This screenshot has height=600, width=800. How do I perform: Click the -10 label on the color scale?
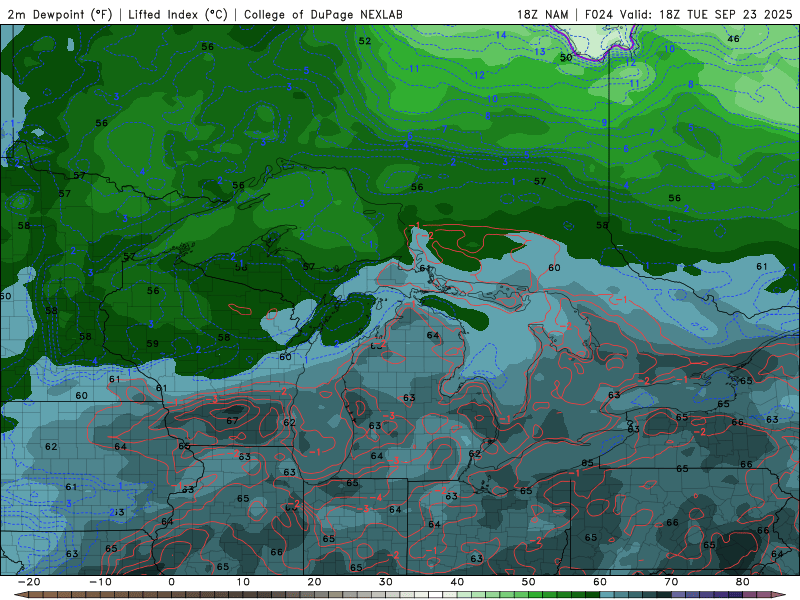coord(100,582)
